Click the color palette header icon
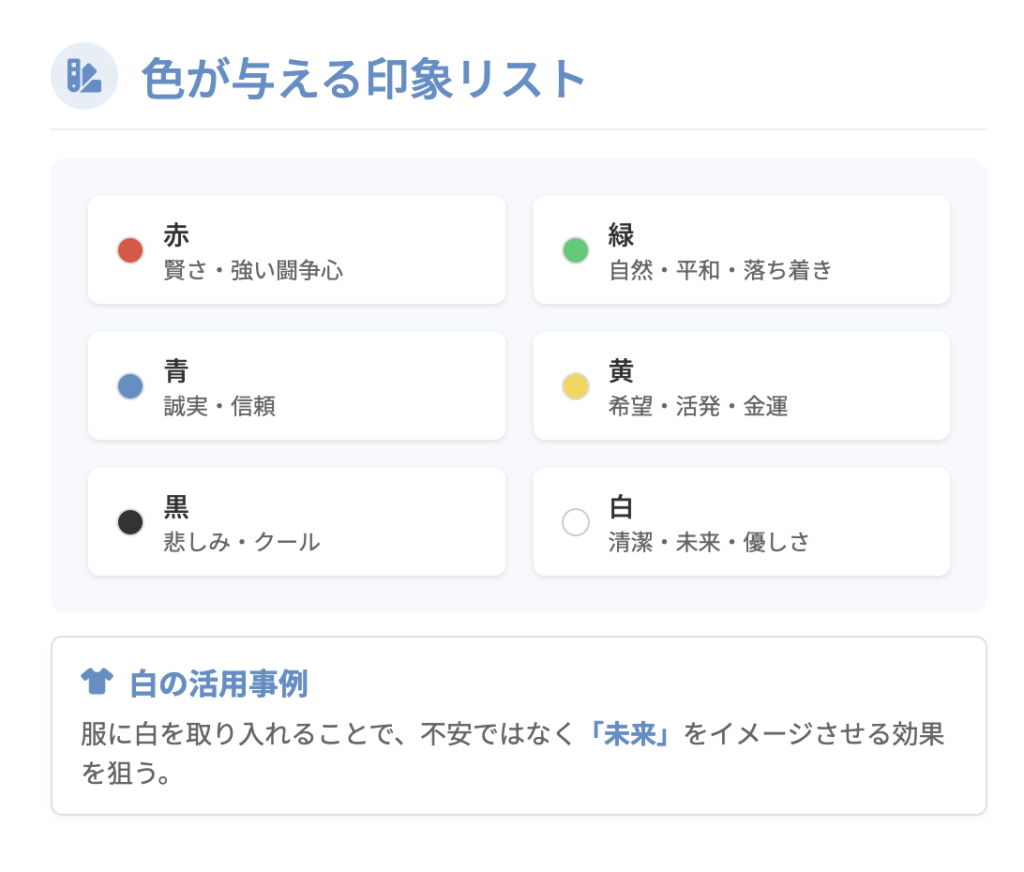 pyautogui.click(x=84, y=76)
